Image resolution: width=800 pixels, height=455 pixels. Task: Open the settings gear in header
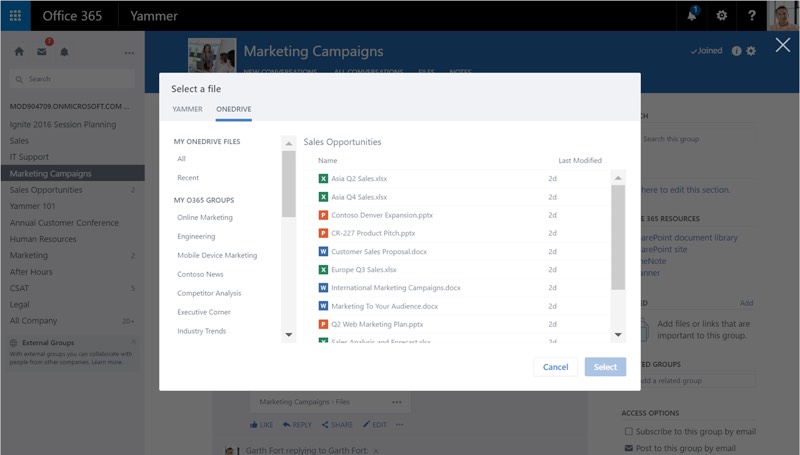pos(721,15)
